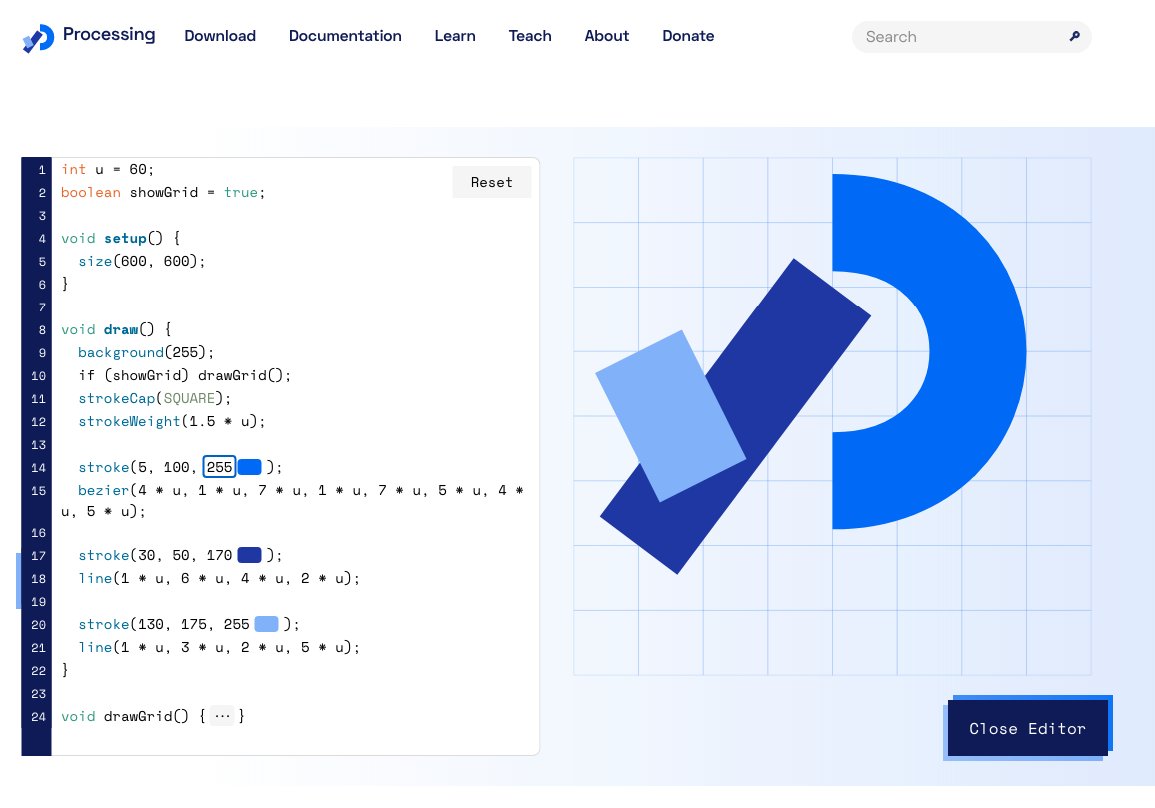Viewport: 1155px width, 808px height.
Task: Open the Download menu item
Action: 220,36
